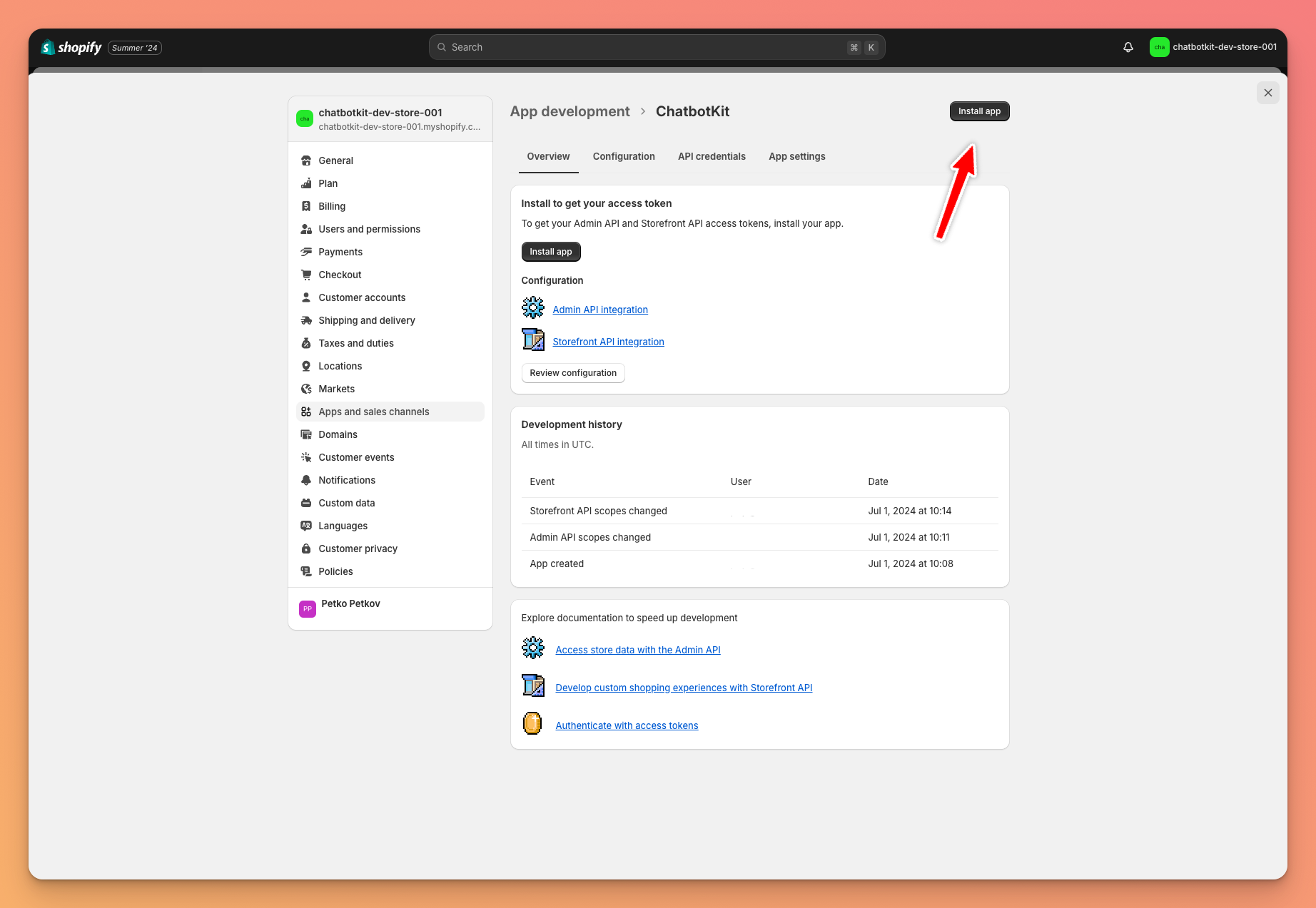
Task: Click the General settings store icon
Action: click(306, 160)
